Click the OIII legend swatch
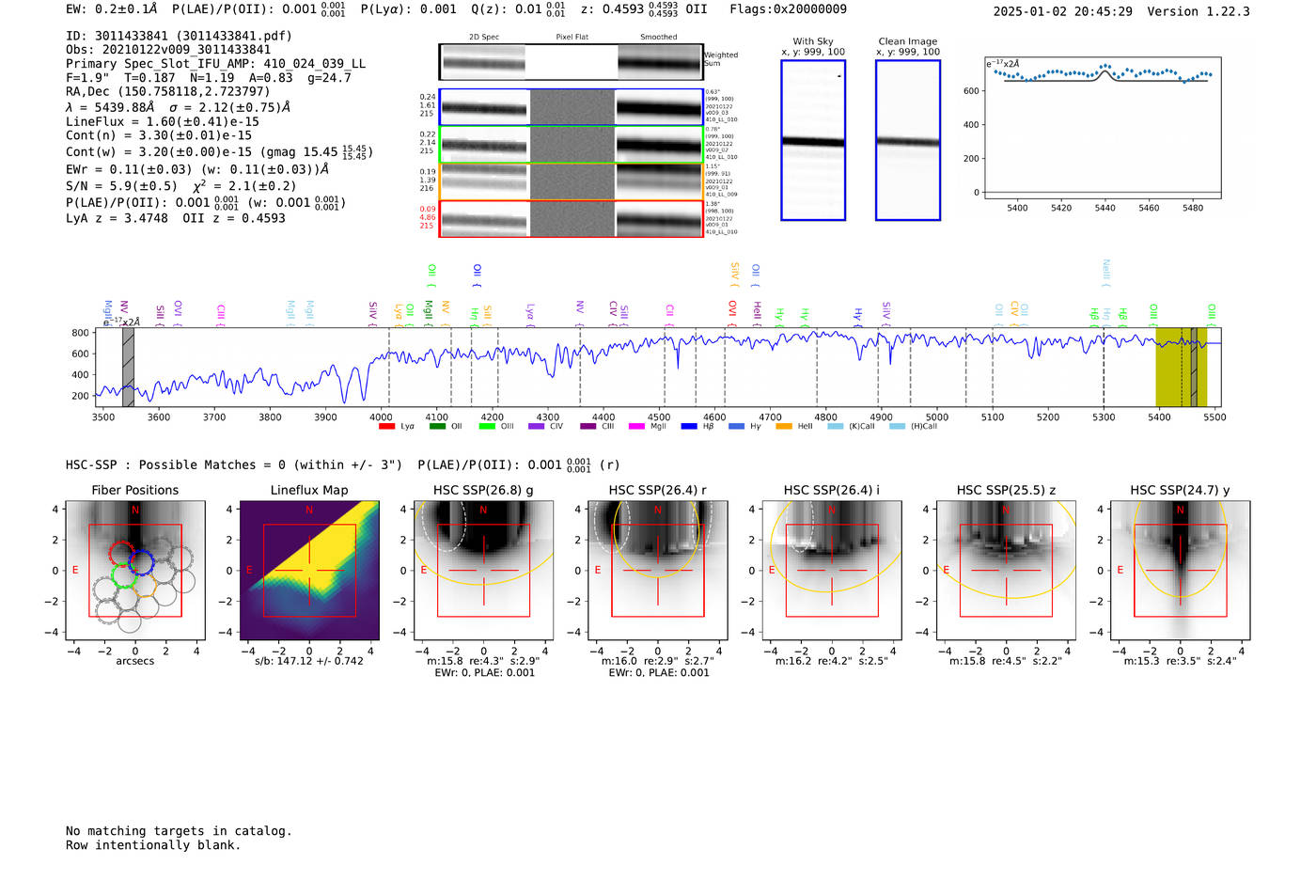This screenshot has height=896, width=1316. [x=487, y=427]
